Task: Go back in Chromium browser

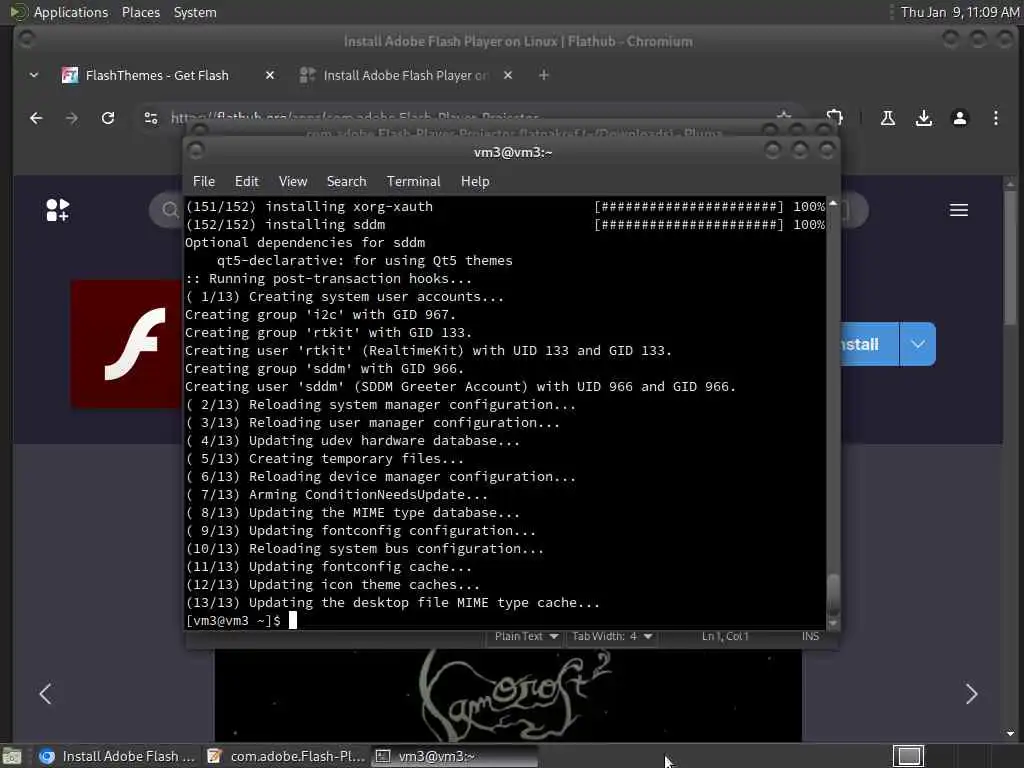Action: tap(37, 118)
